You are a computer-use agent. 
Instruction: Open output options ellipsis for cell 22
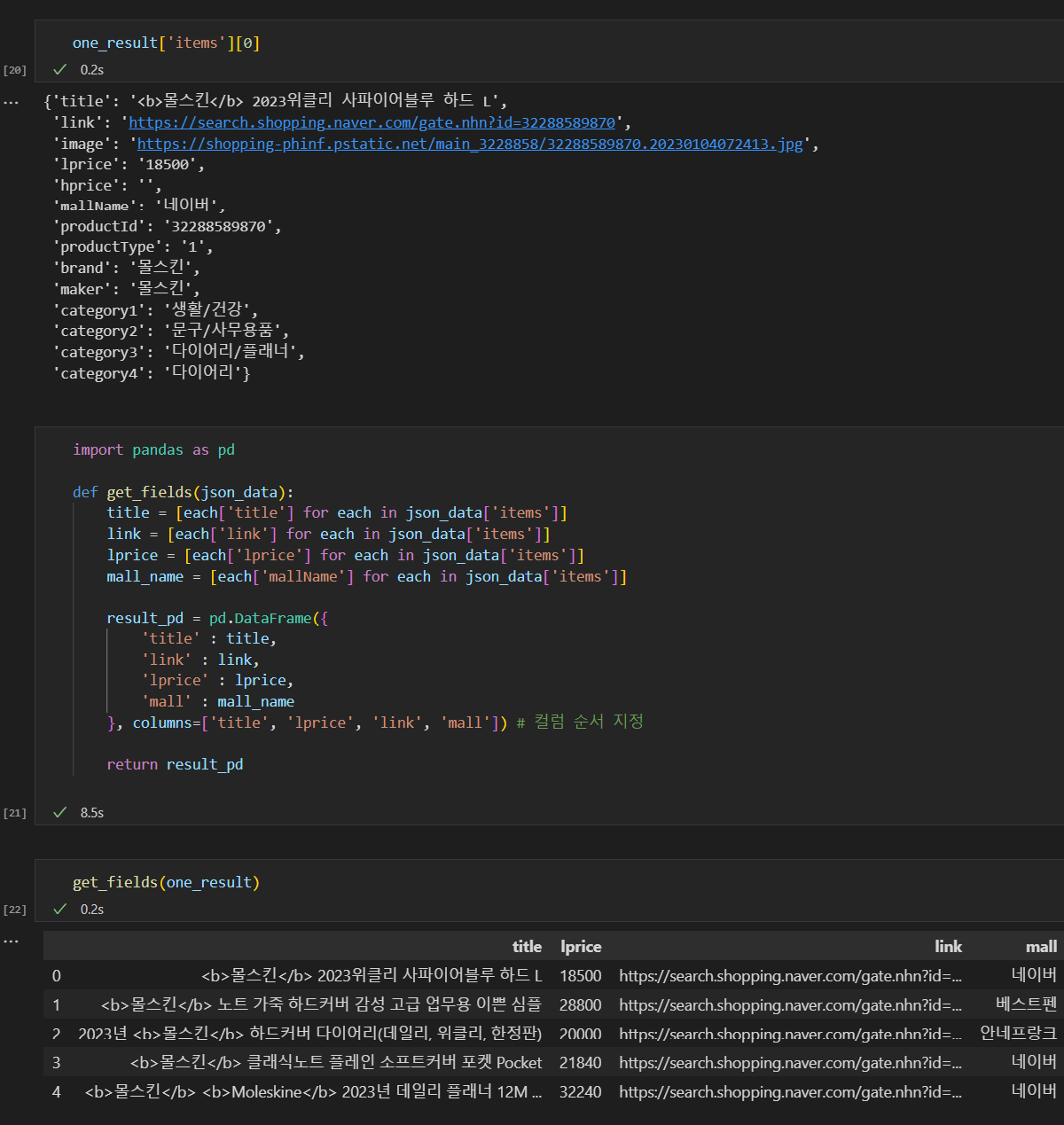click(x=11, y=941)
